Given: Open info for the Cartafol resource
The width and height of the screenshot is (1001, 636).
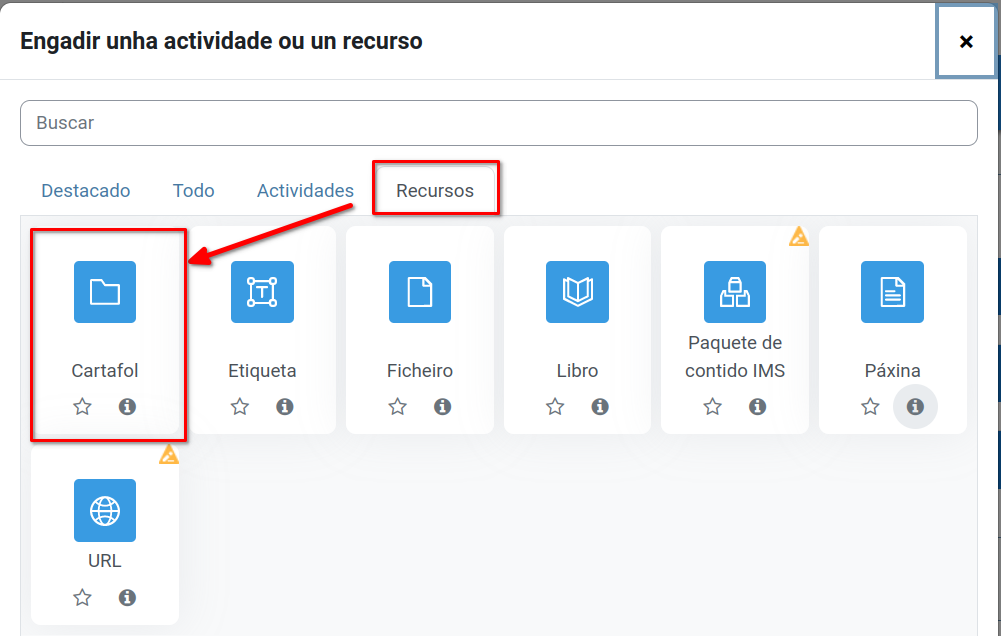Looking at the screenshot, I should coord(127,407).
